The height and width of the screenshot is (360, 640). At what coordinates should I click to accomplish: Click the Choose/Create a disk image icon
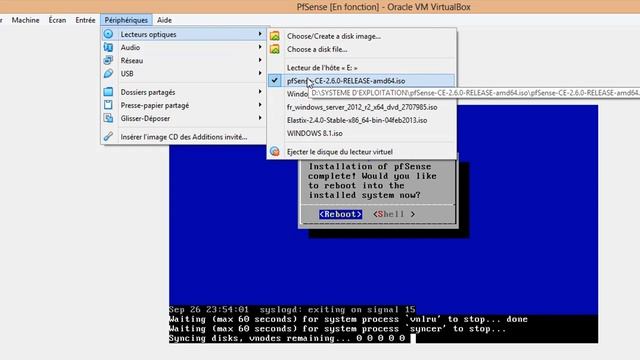point(275,36)
